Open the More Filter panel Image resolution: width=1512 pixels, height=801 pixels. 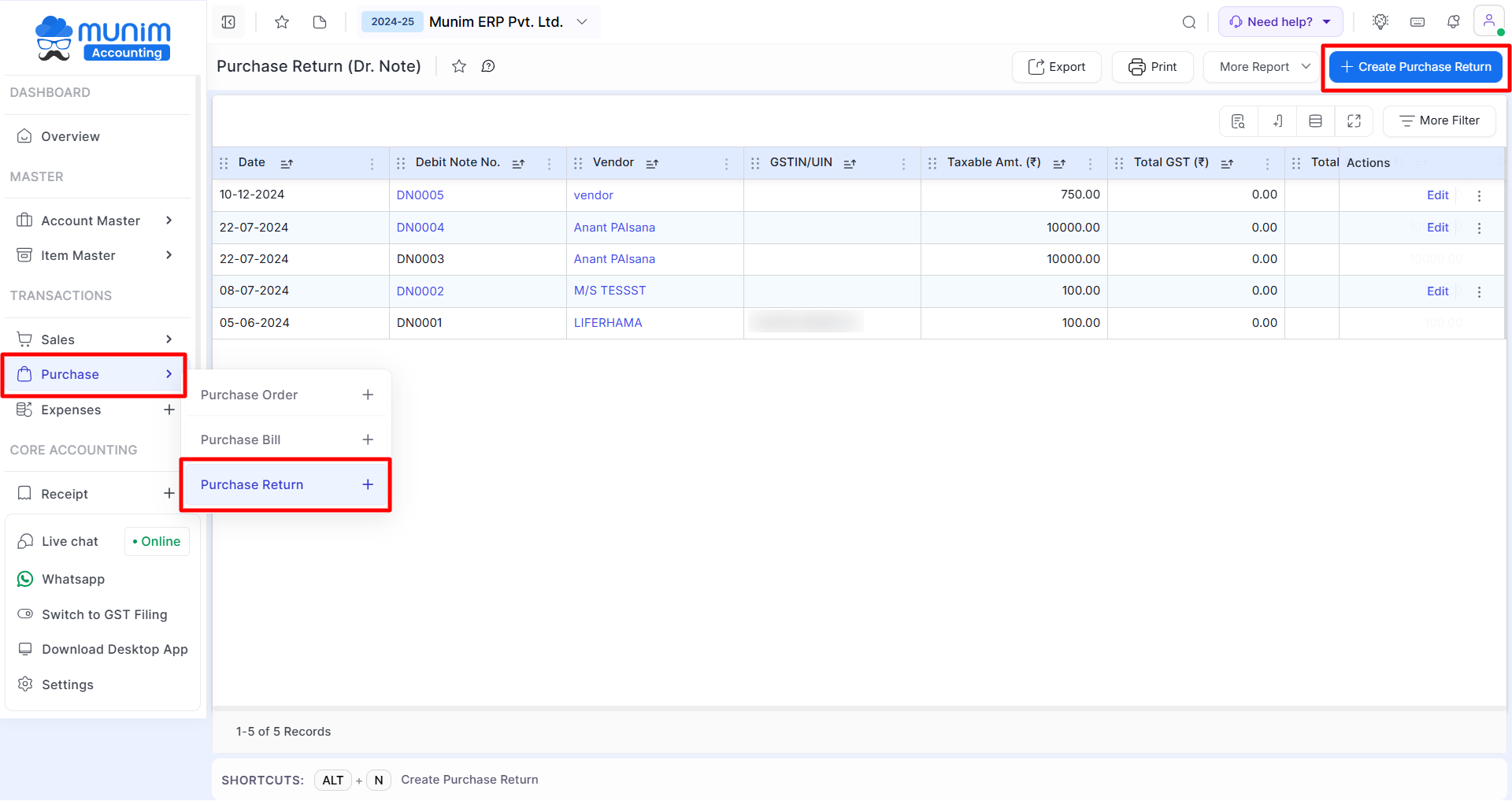point(1440,121)
